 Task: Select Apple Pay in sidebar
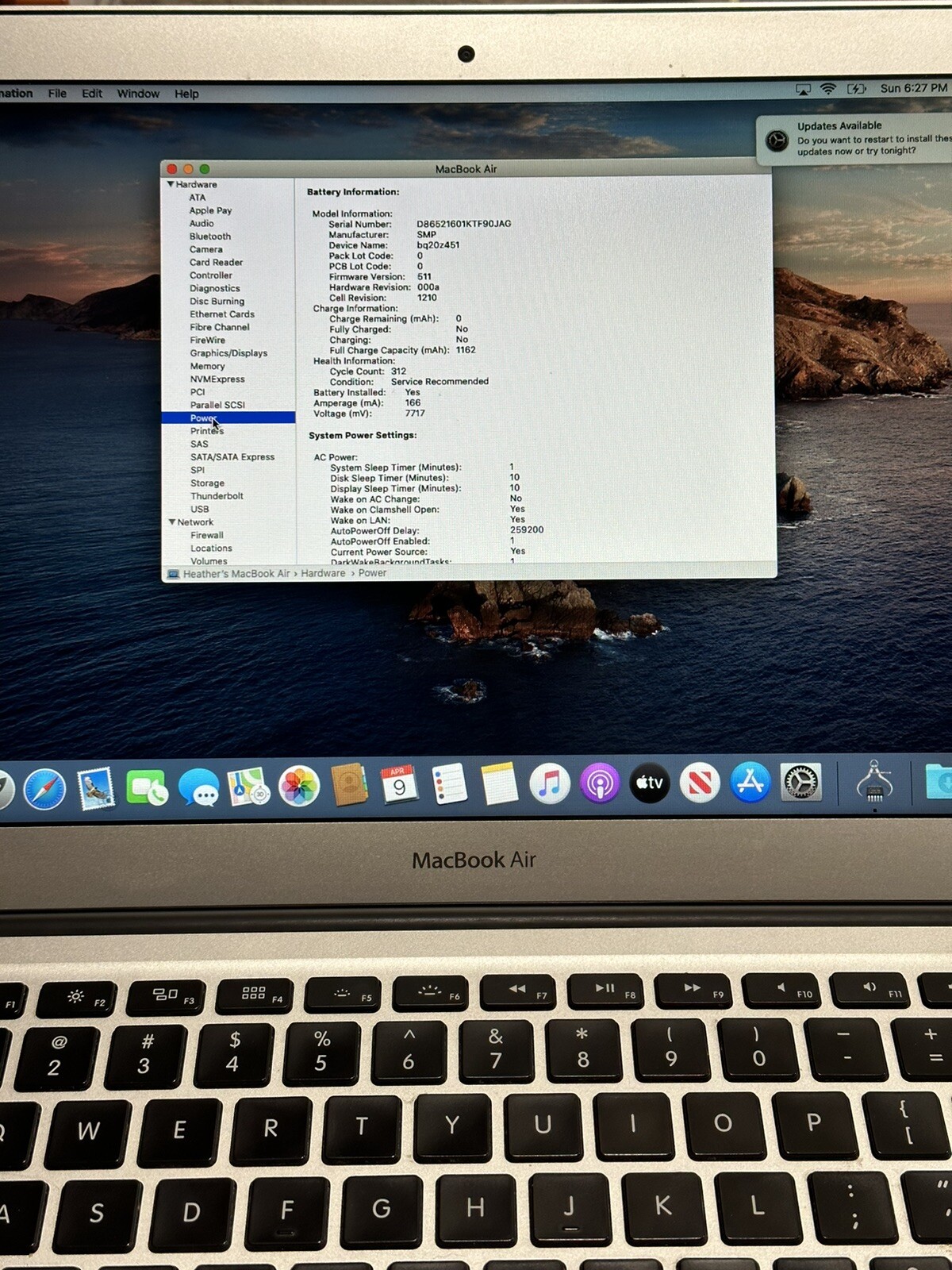pyautogui.click(x=210, y=210)
